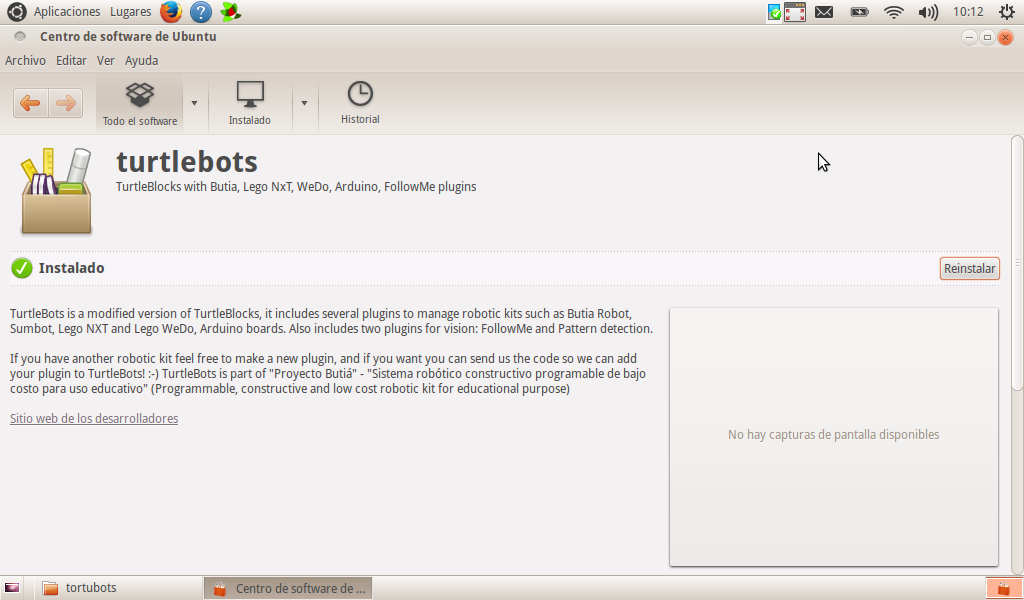Open the Aplicaciones menu in top panel

click(67, 12)
